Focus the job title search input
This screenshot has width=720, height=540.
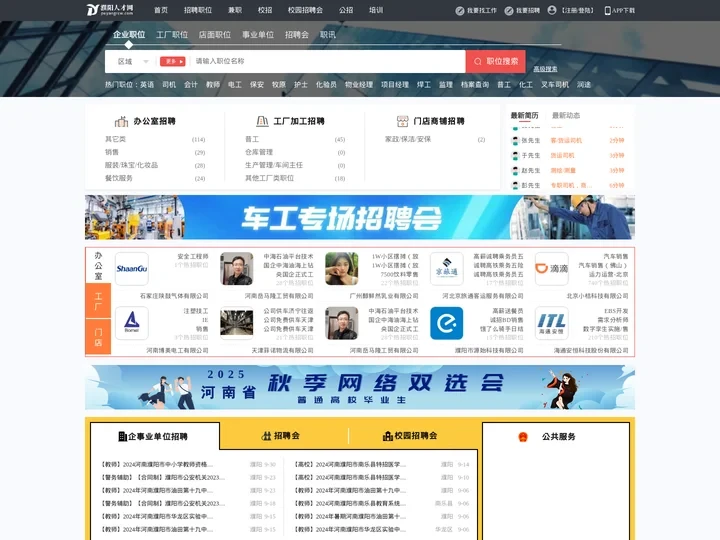point(328,61)
